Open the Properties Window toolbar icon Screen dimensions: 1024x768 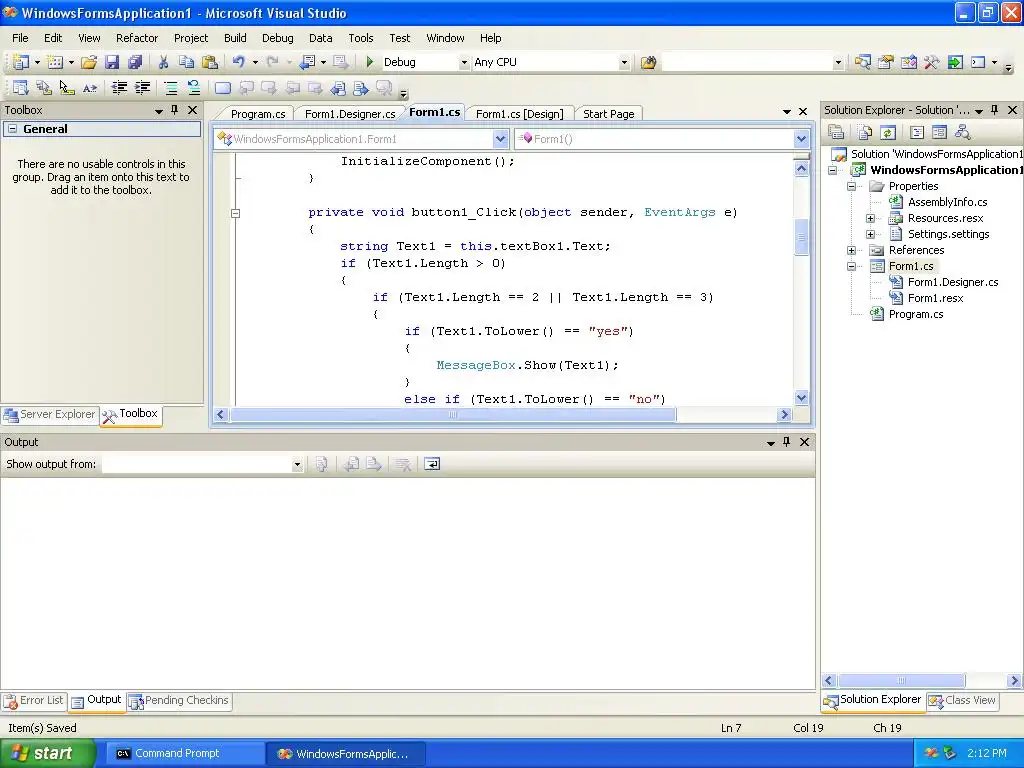pyautogui.click(x=886, y=62)
